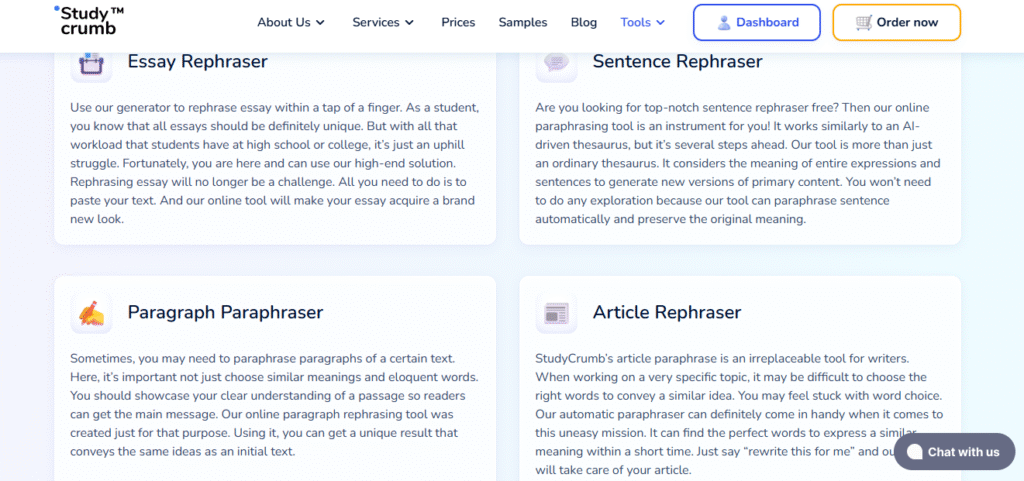Expand the Services dropdown menu
The width and height of the screenshot is (1024, 481).
coord(383,22)
